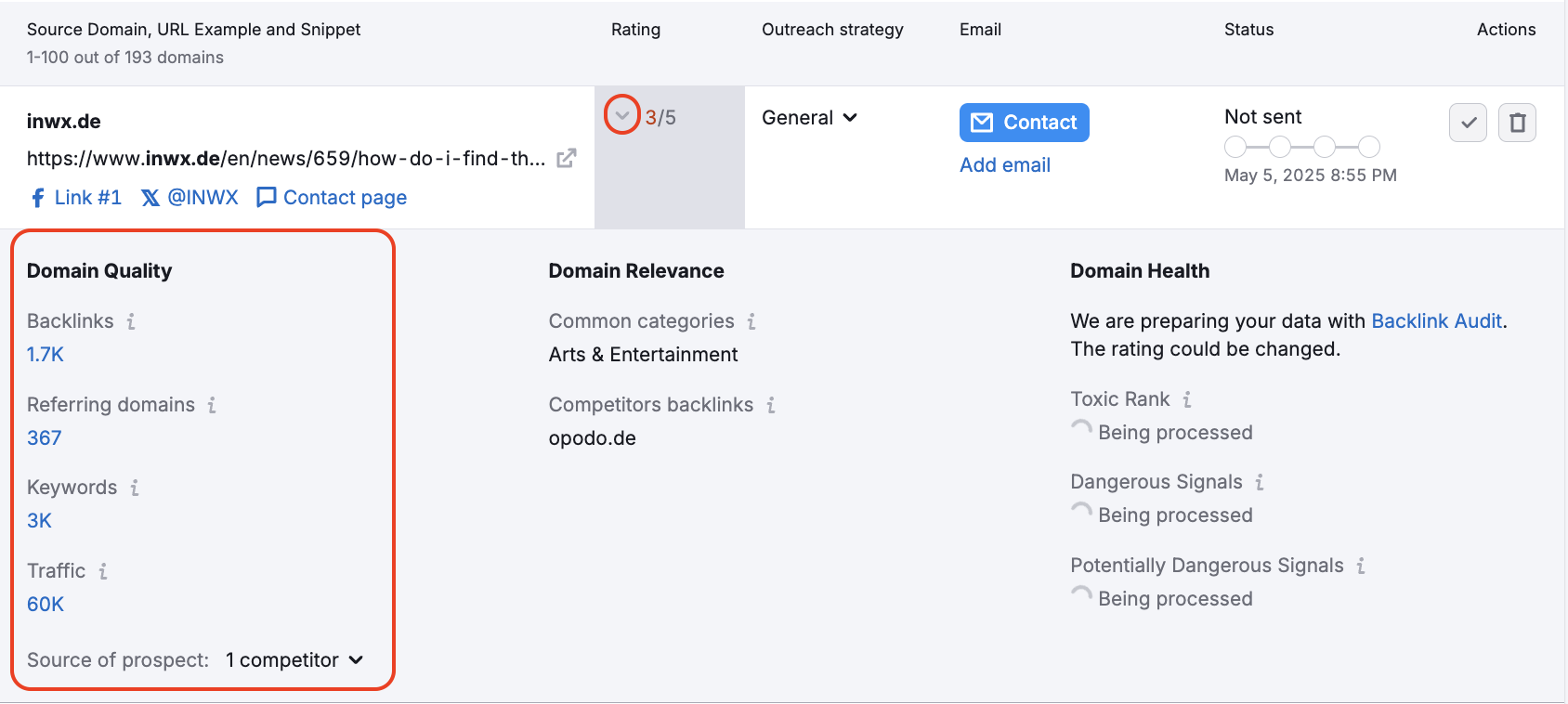Click info icon beside Traffic
Viewport: 1568px width, 704px height.
(103, 571)
